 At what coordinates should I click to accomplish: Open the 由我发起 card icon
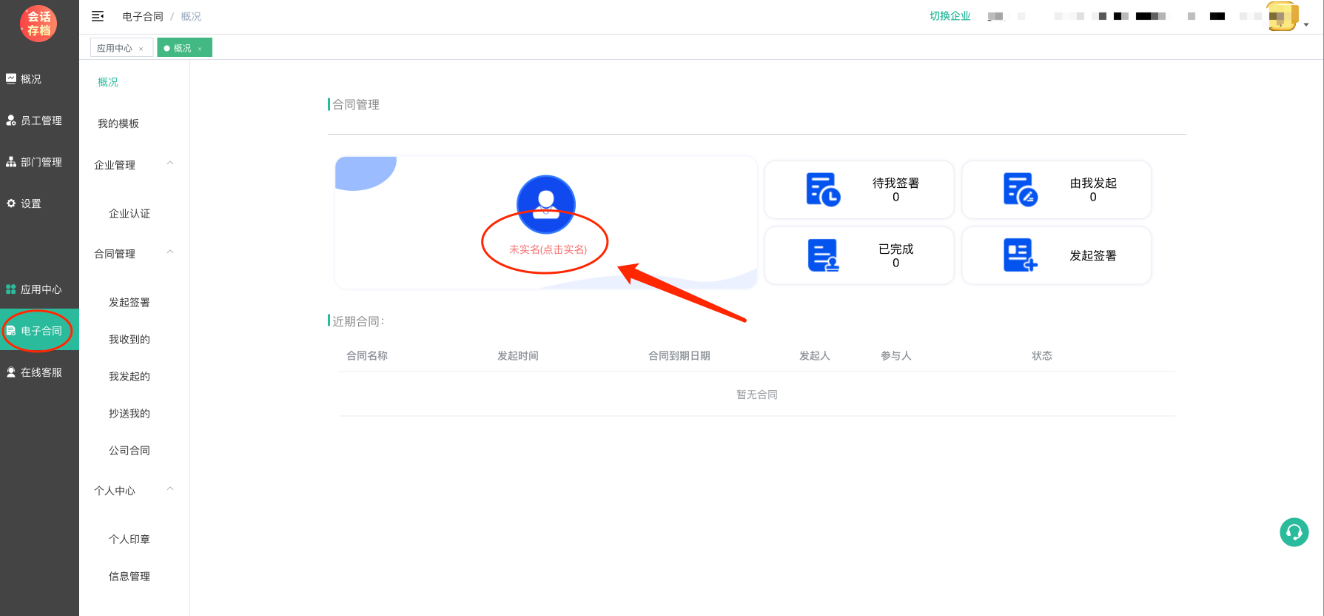point(1020,190)
